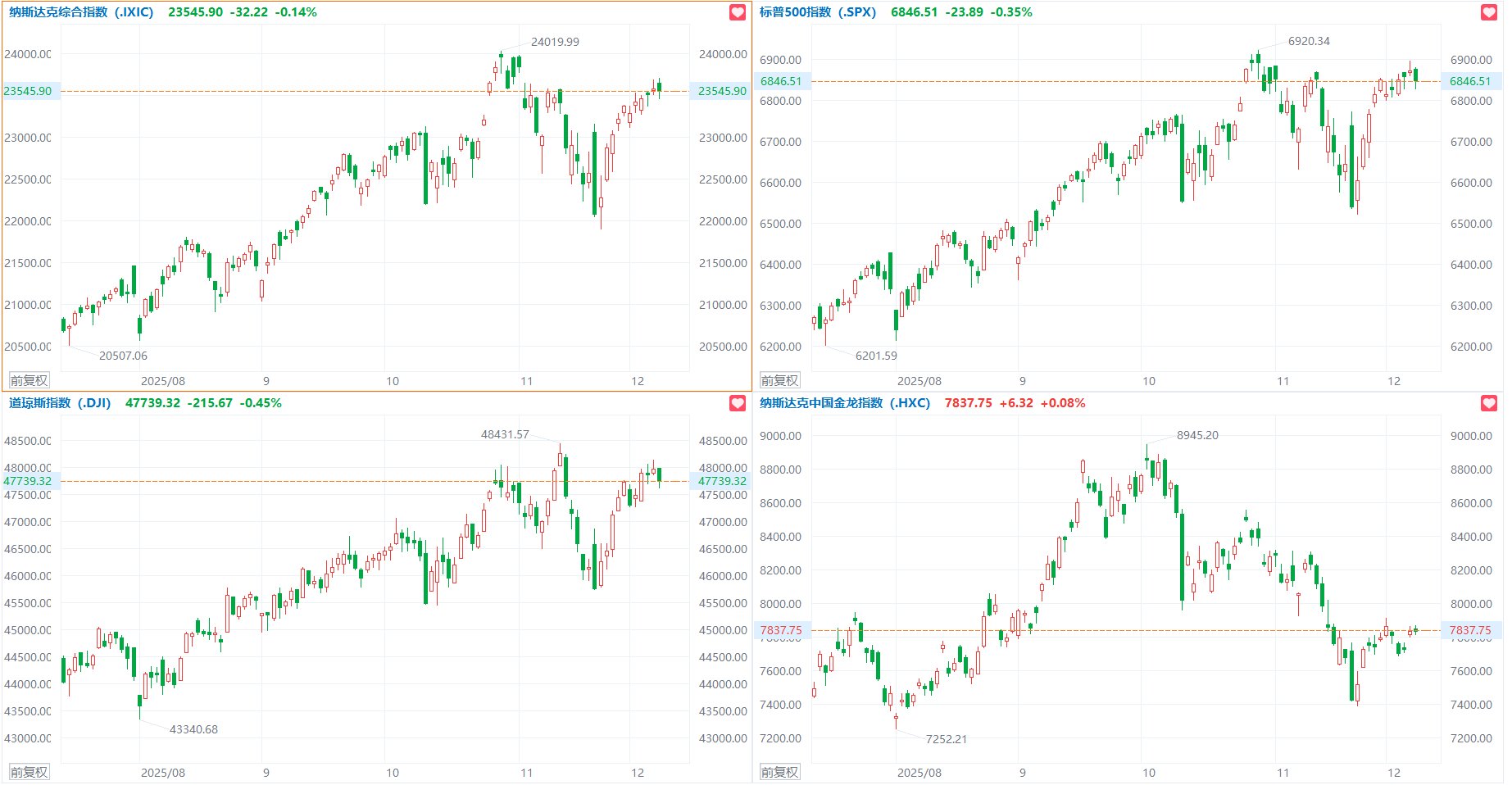This screenshot has height=785, width=1512.
Task: Select the 纳斯达克中国金龙指数 (.HXC) title
Action: point(844,403)
